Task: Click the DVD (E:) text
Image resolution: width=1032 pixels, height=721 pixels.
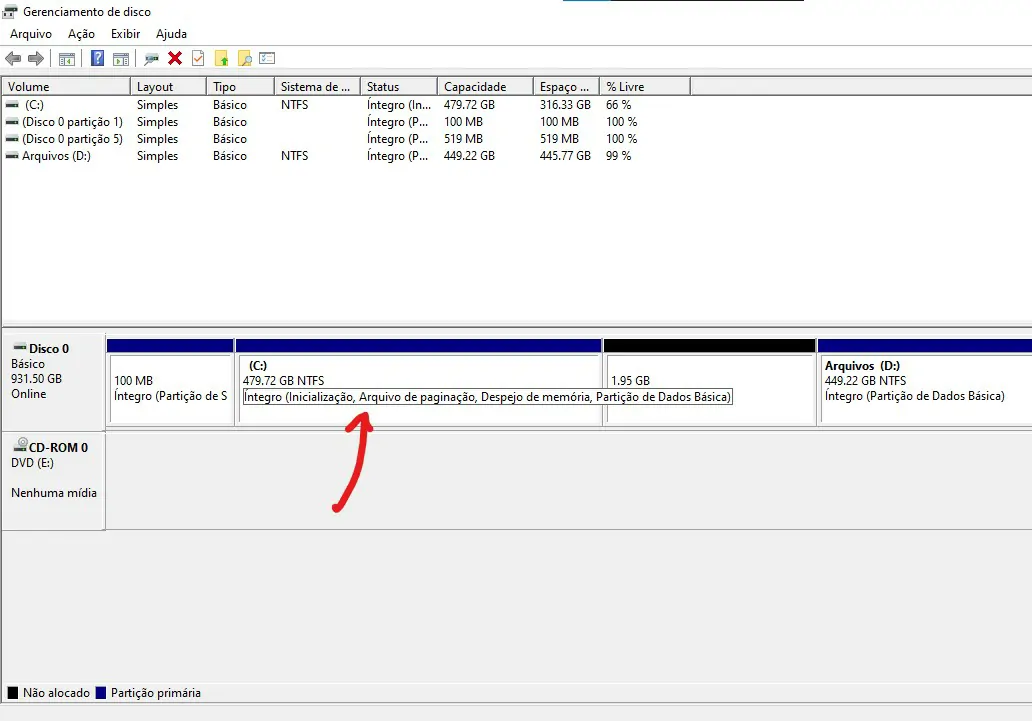Action: point(32,463)
